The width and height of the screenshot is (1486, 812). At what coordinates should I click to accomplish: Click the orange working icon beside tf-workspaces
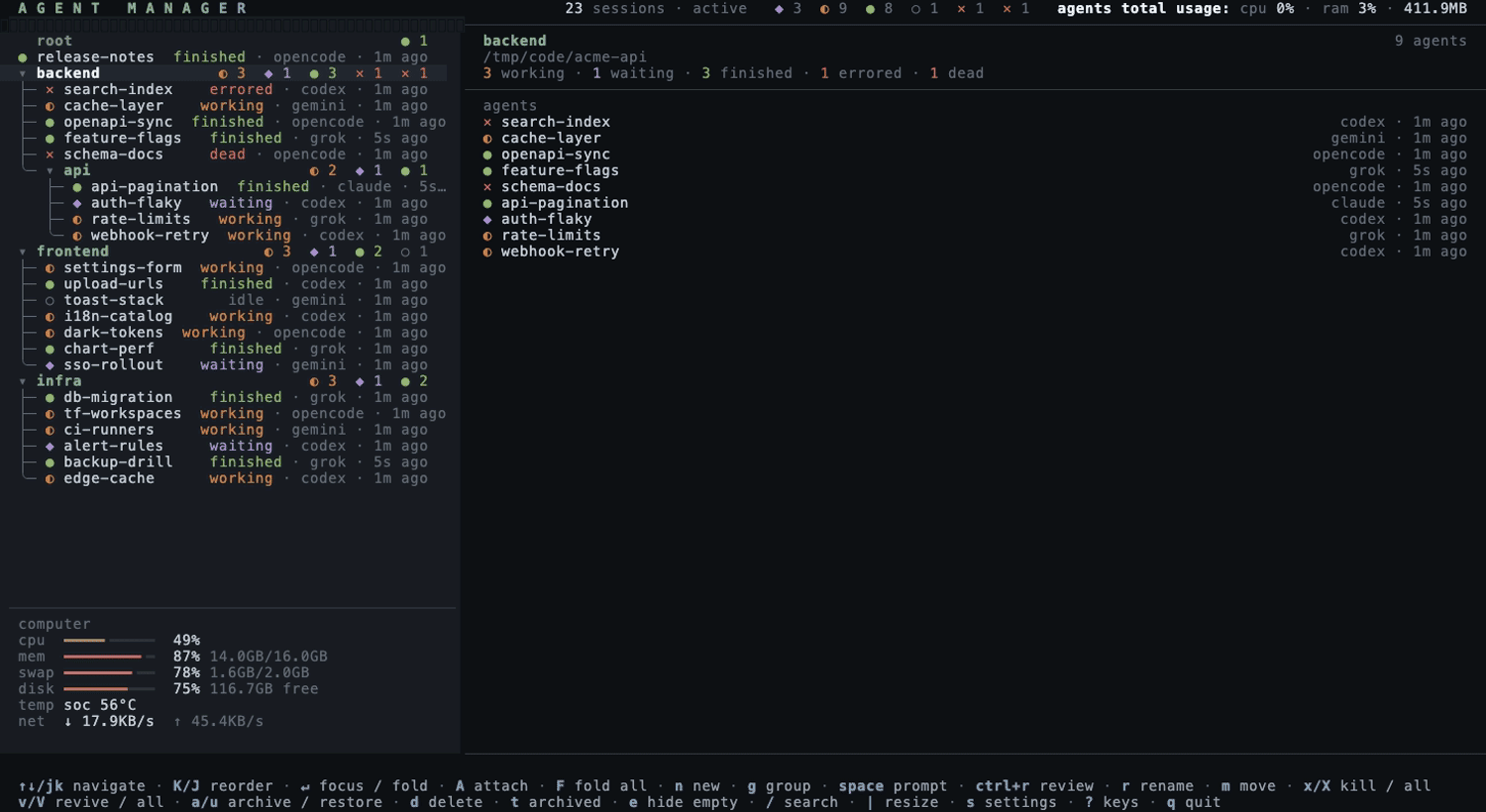[50, 414]
